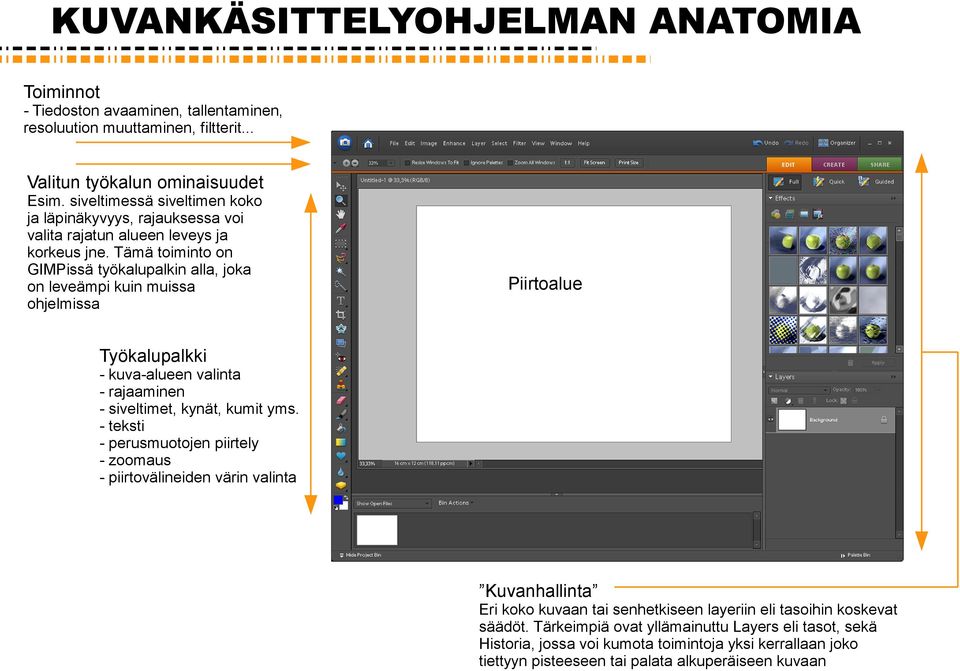Screen dimensions: 960x671
Task: Open the zoom percentage dropdown arrow
Action: (x=391, y=163)
